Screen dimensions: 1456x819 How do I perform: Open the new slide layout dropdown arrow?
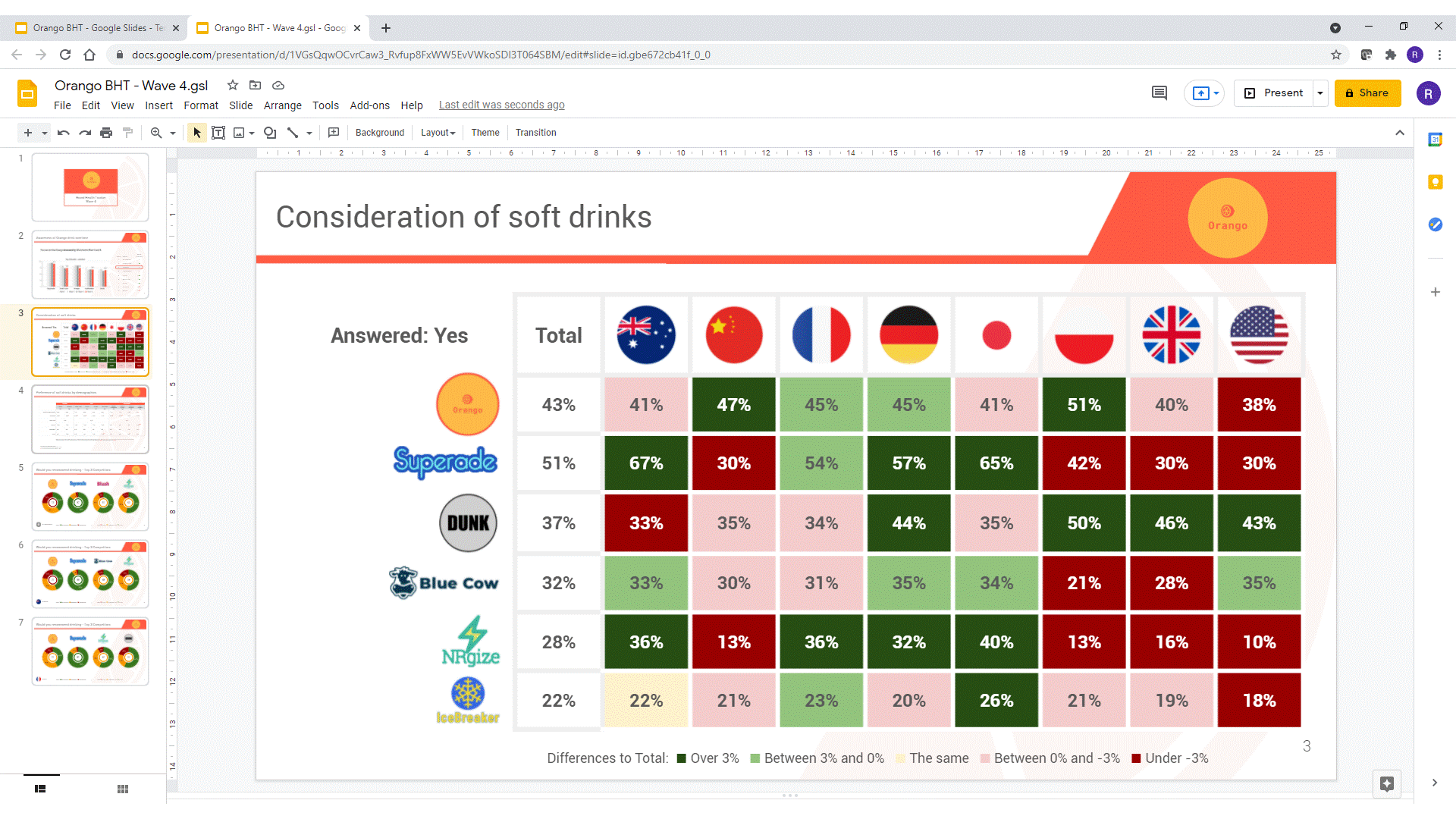coord(45,133)
